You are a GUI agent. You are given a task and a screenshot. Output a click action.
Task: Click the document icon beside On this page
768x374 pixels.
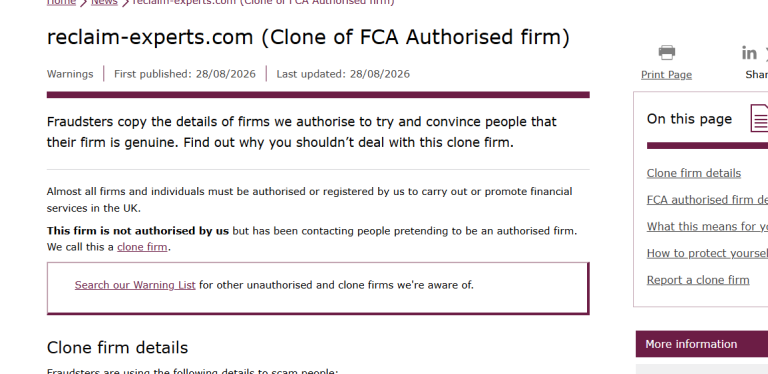click(759, 117)
